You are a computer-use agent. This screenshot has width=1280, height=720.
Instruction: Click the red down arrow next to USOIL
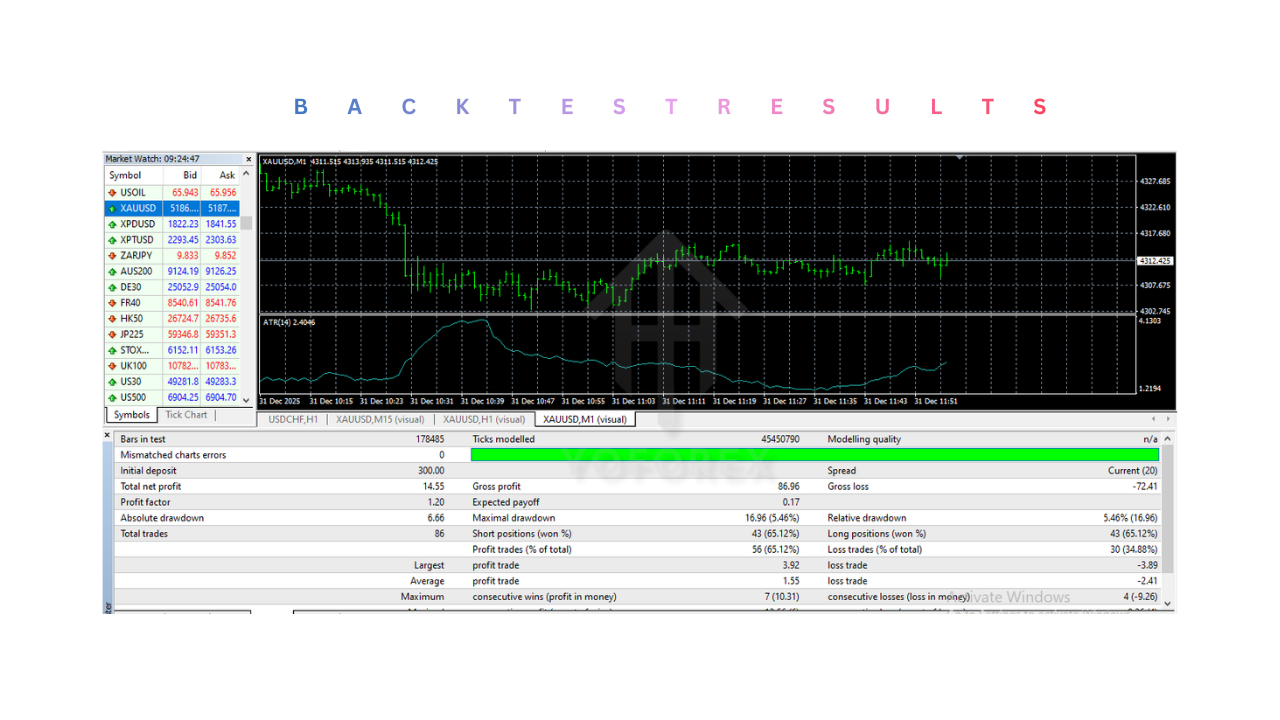(x=111, y=191)
